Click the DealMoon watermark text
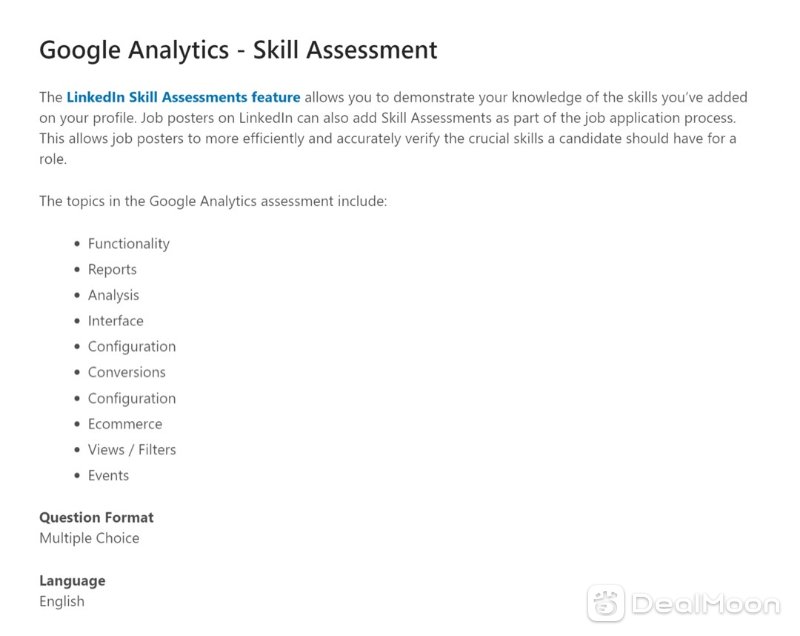 (x=706, y=604)
